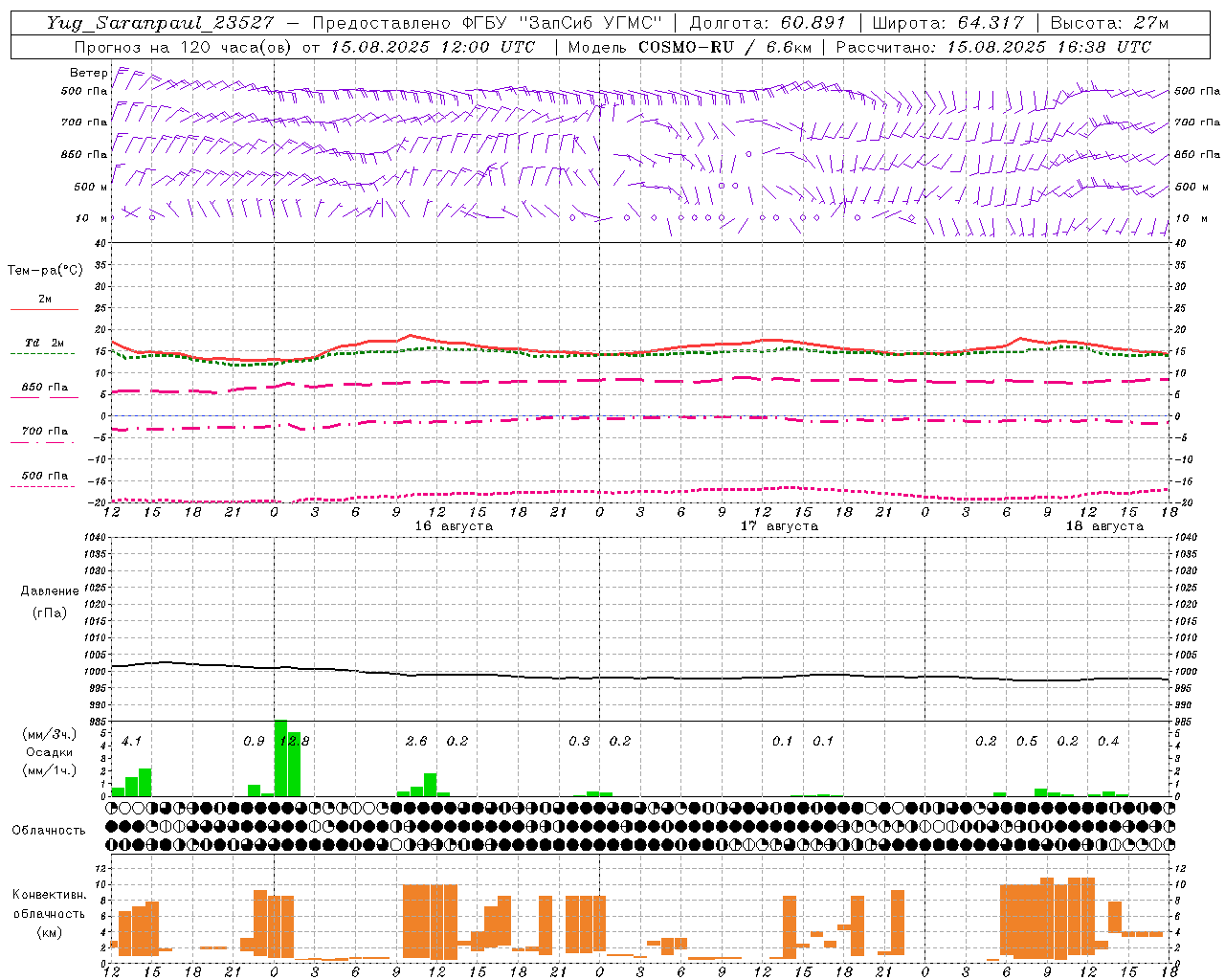
Task: Click the 850 гПа entry in the temperature legend
Action: (x=45, y=388)
